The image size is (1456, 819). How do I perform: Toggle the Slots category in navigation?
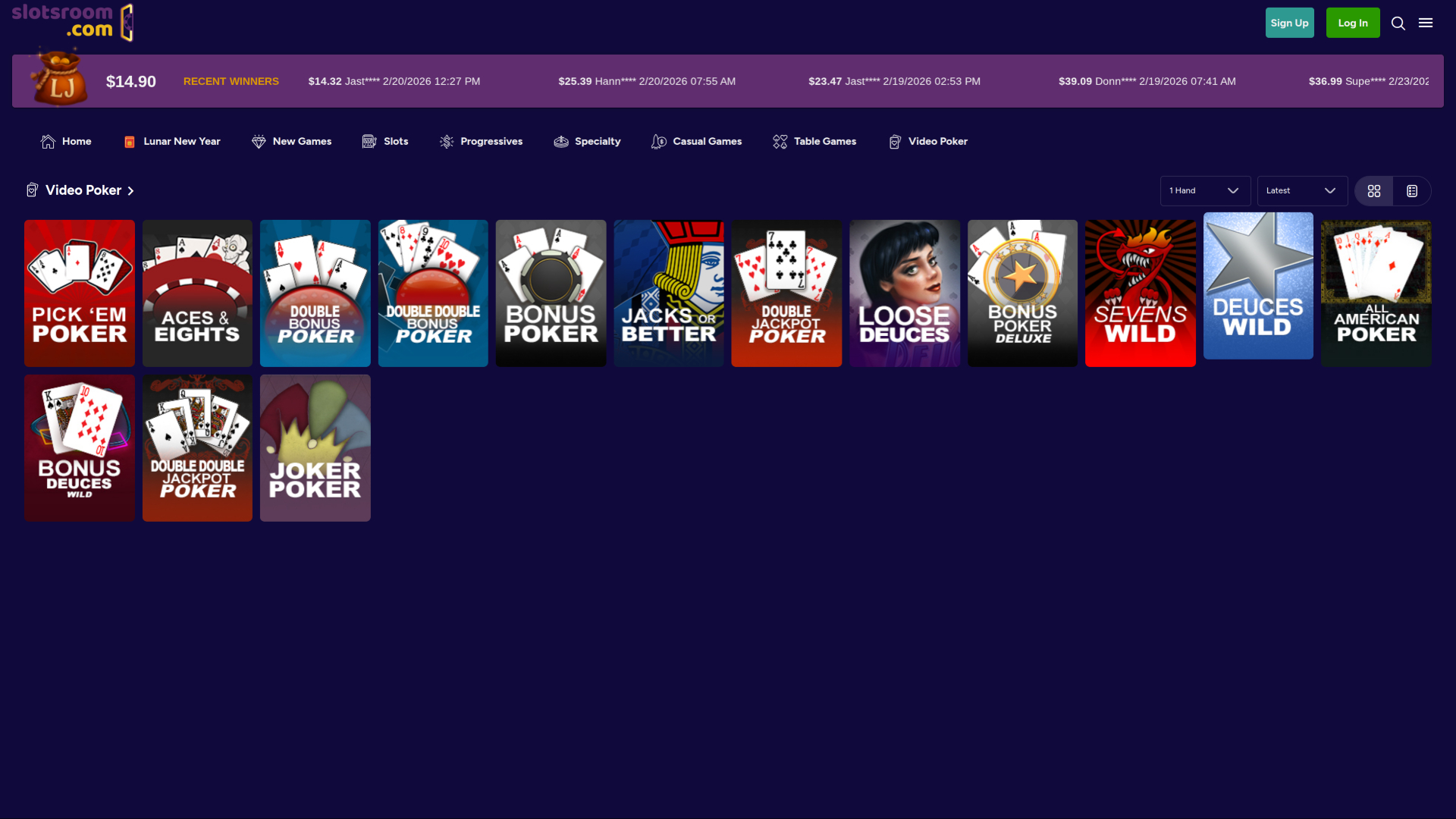click(x=370, y=141)
